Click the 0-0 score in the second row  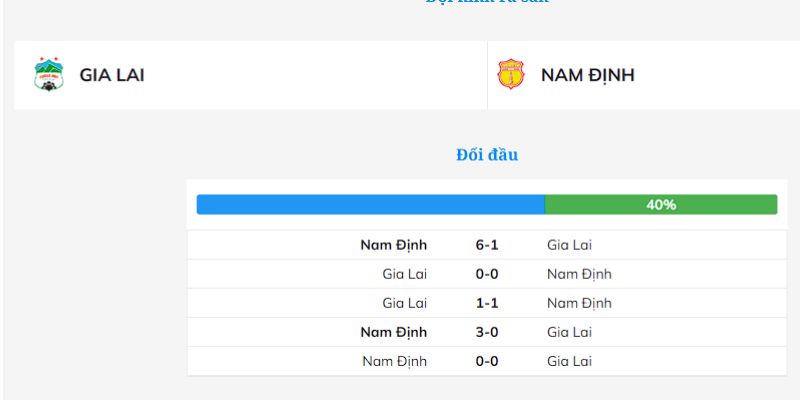pyautogui.click(x=487, y=274)
